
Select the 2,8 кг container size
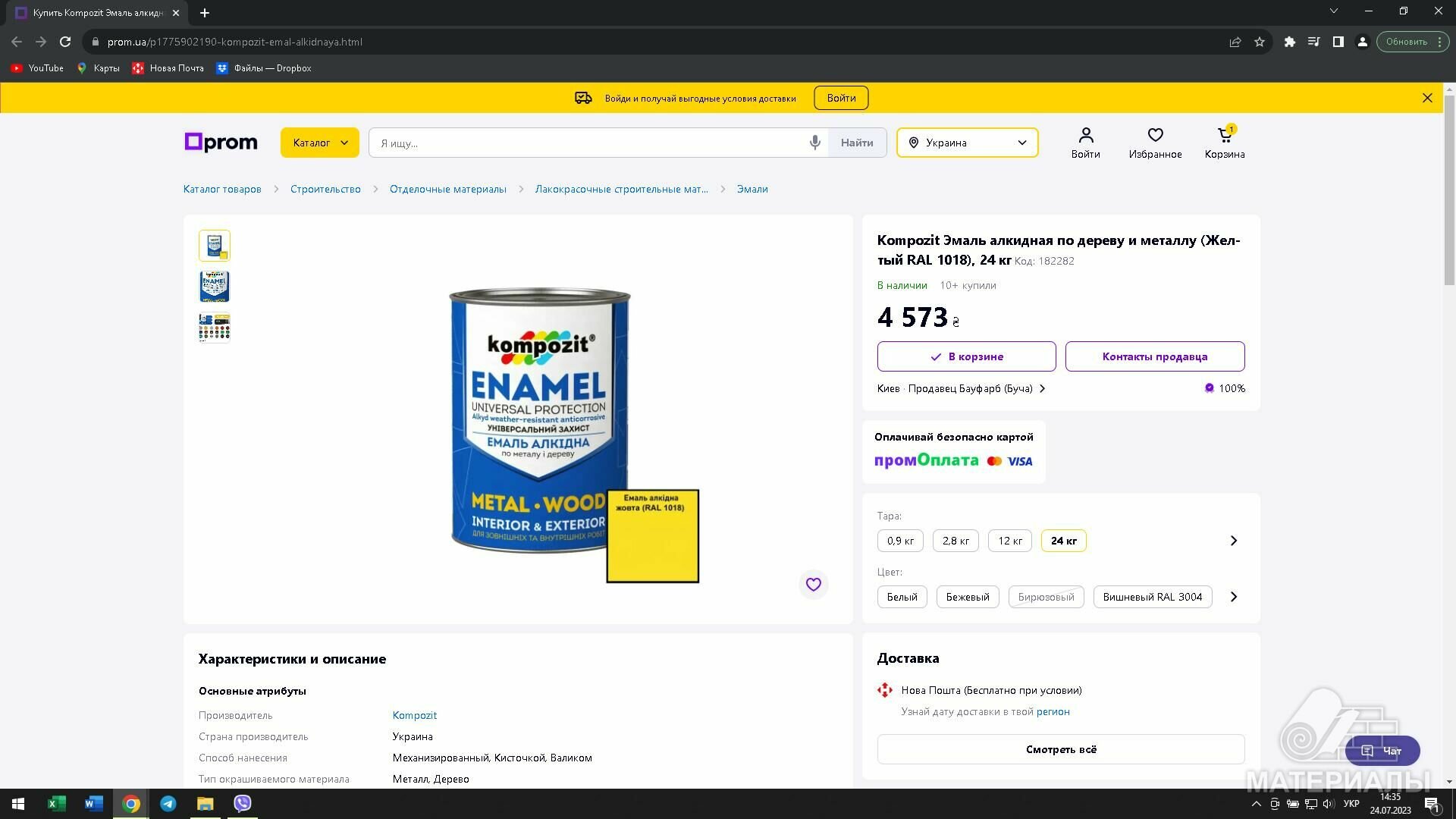(x=955, y=541)
